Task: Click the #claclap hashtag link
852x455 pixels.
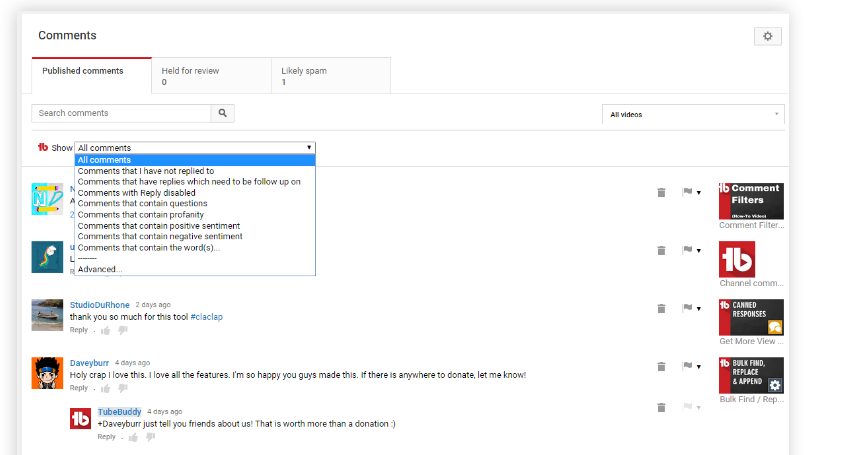Action: [206, 317]
